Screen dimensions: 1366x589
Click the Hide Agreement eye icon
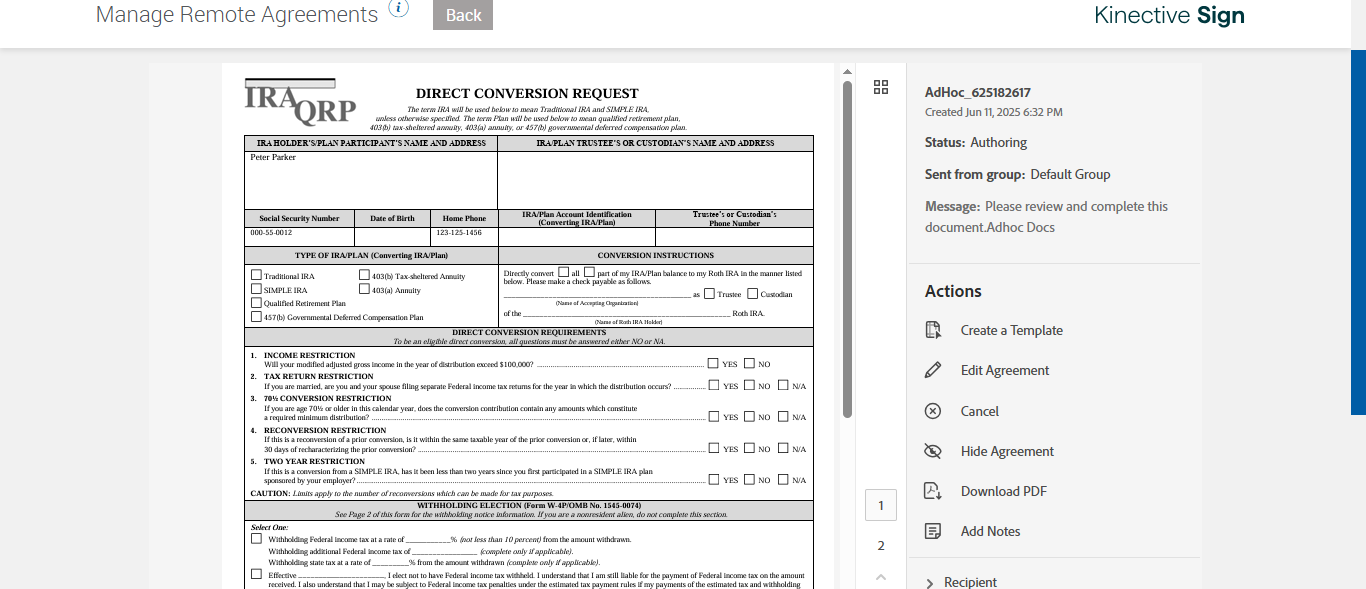tap(933, 451)
